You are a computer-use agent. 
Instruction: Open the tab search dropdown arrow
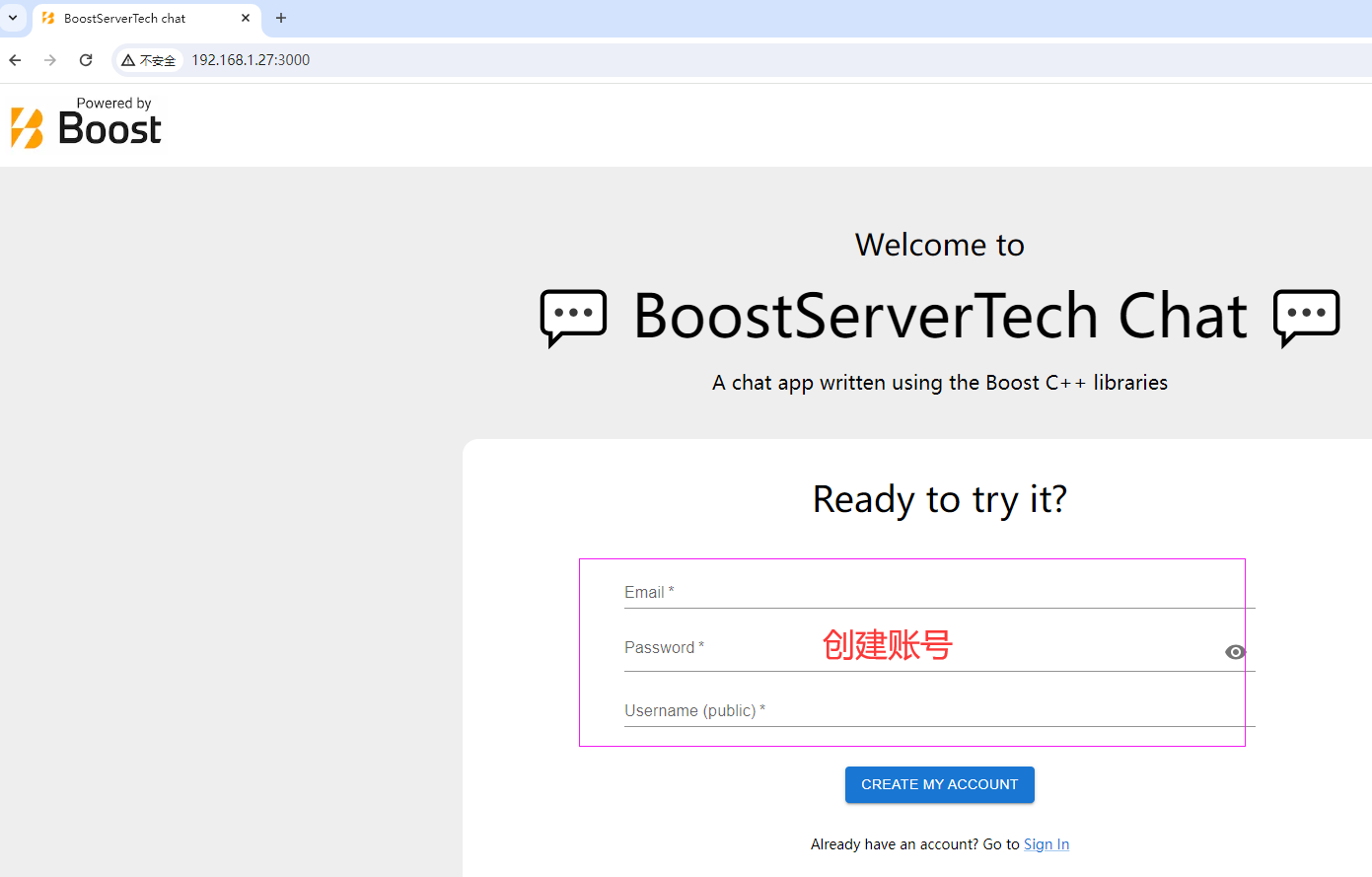(x=13, y=18)
